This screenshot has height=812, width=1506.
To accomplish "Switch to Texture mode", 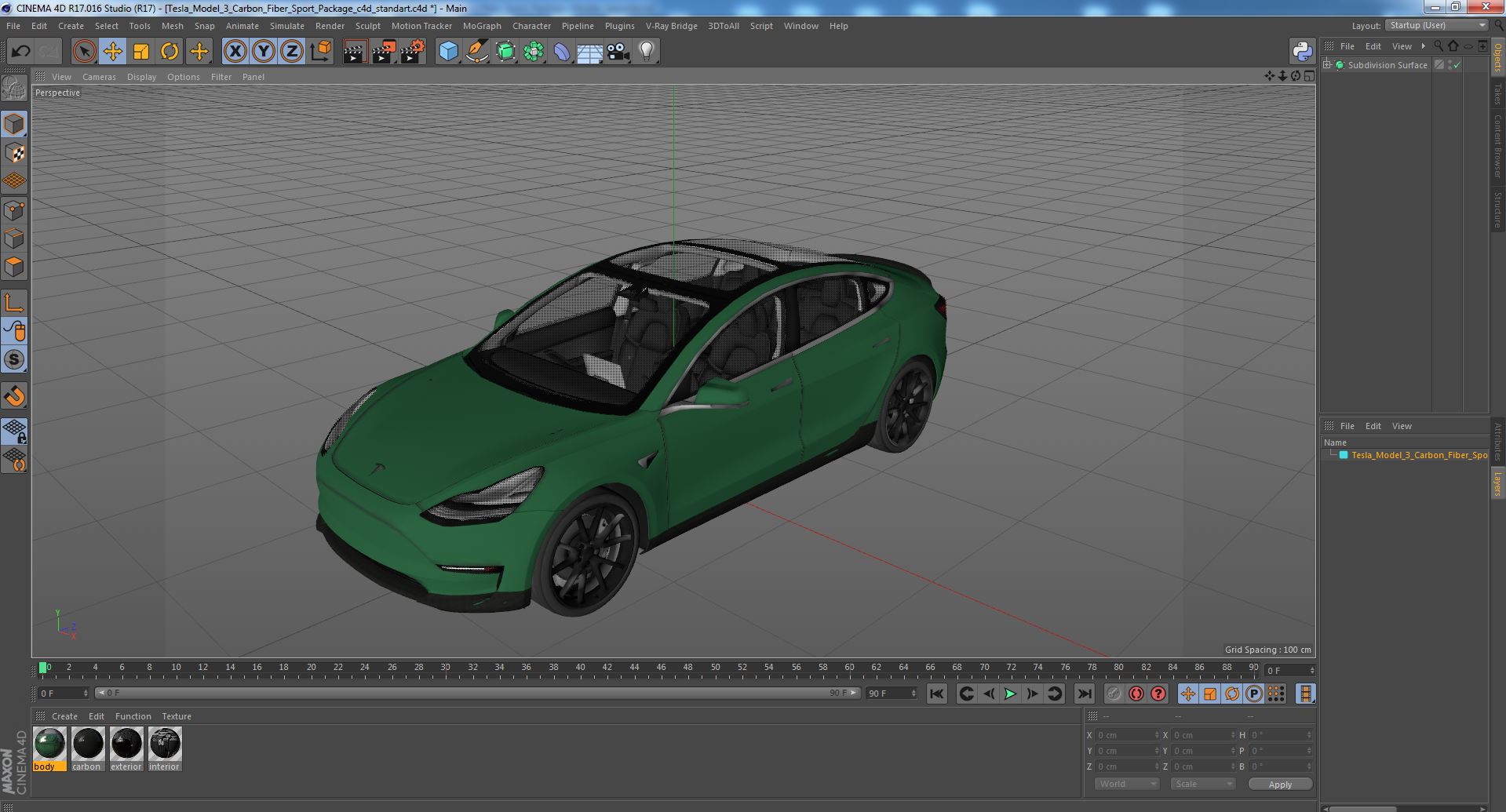I will coord(14,153).
